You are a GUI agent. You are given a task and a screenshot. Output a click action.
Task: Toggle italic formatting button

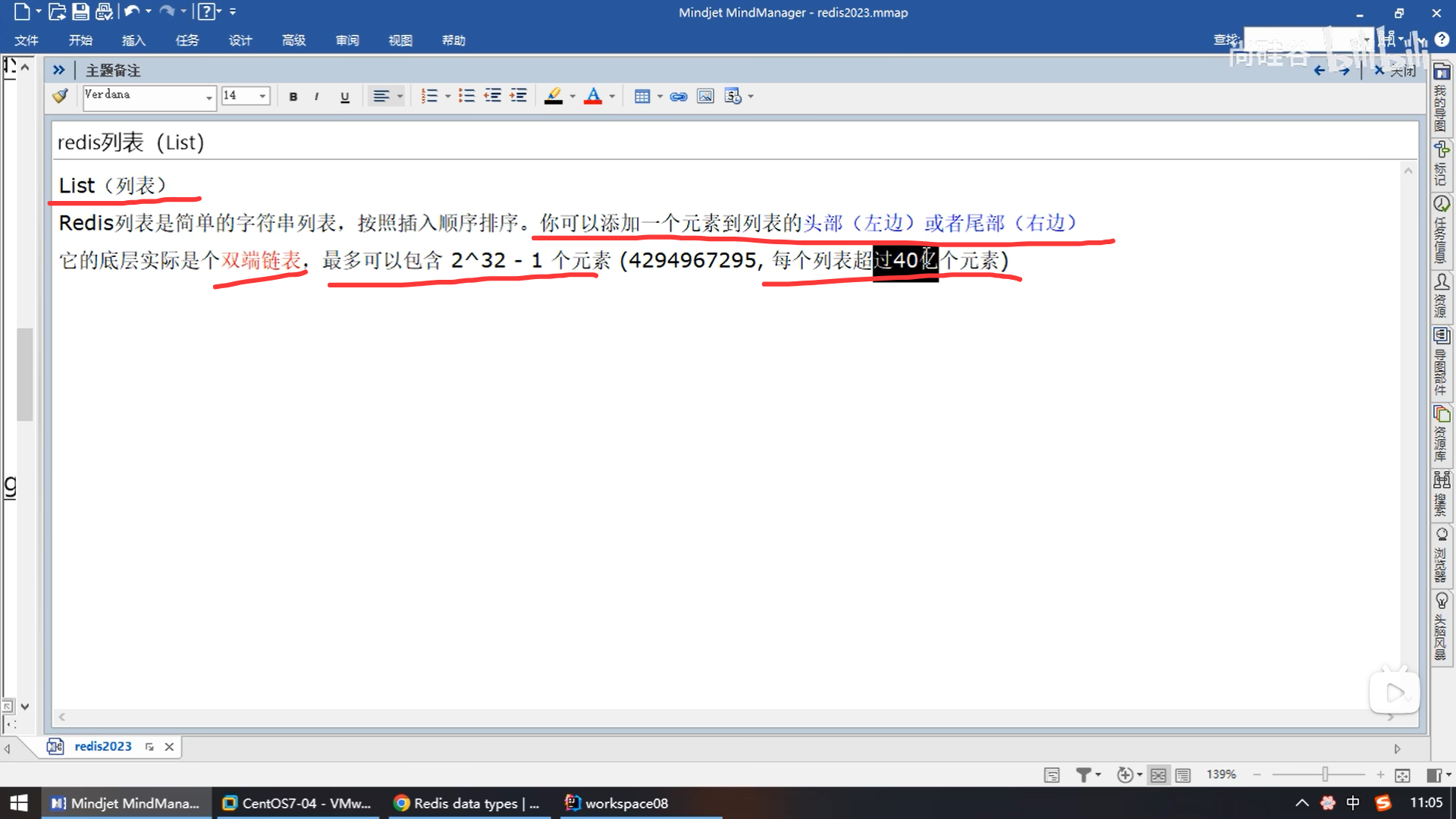pos(316,96)
